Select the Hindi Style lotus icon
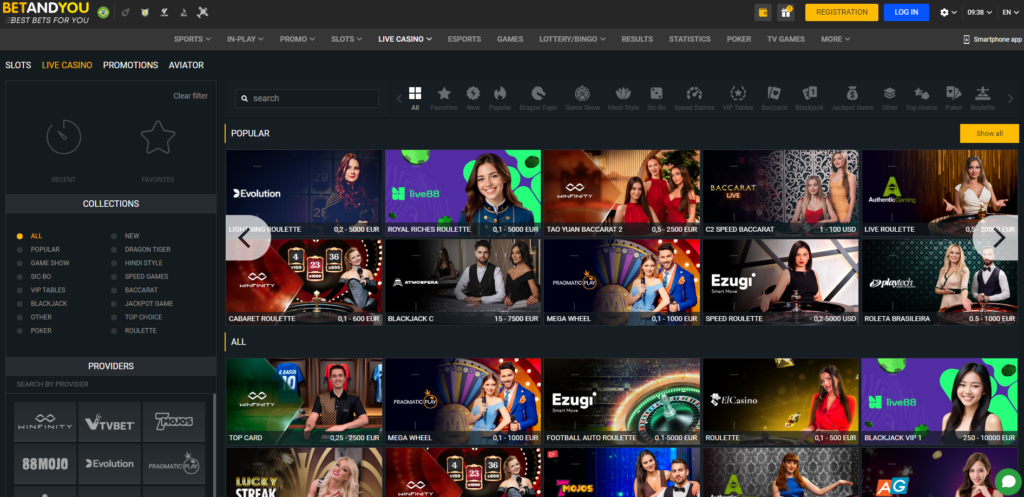The image size is (1024, 497). [623, 93]
